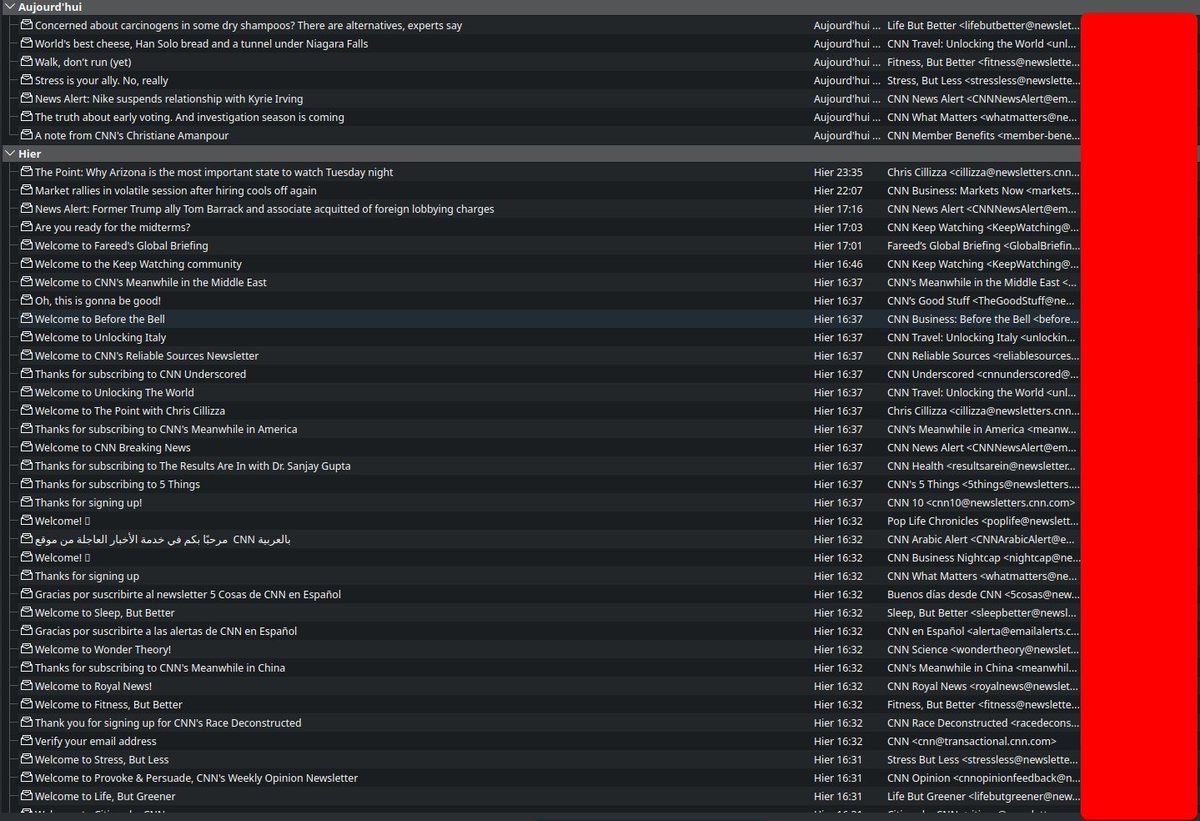
Task: Select envelope icon for Walk, don't run (yet)
Action: [27, 62]
